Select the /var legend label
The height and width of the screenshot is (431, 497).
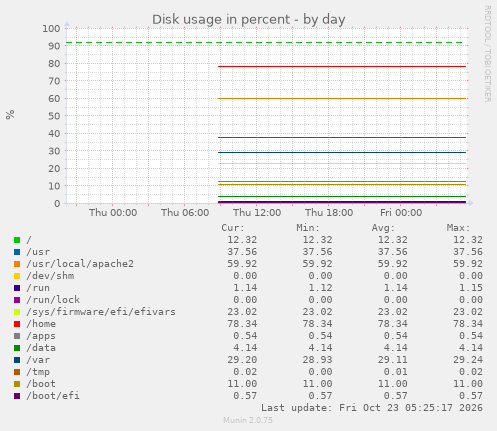[x=38, y=360]
